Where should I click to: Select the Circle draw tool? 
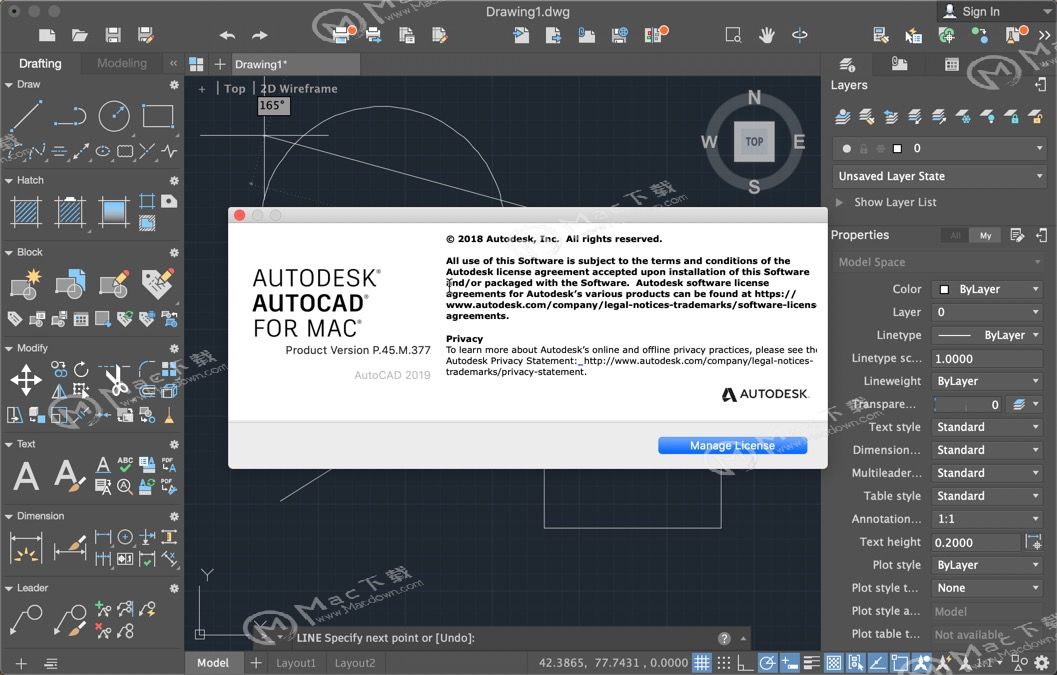(x=114, y=116)
